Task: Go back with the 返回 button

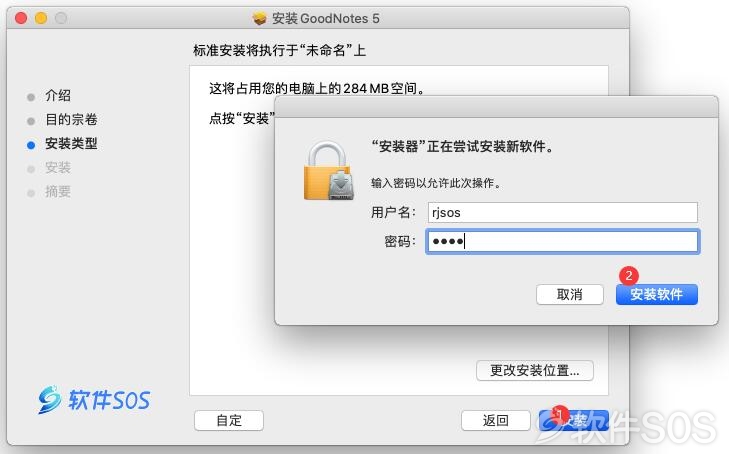Action: (496, 420)
